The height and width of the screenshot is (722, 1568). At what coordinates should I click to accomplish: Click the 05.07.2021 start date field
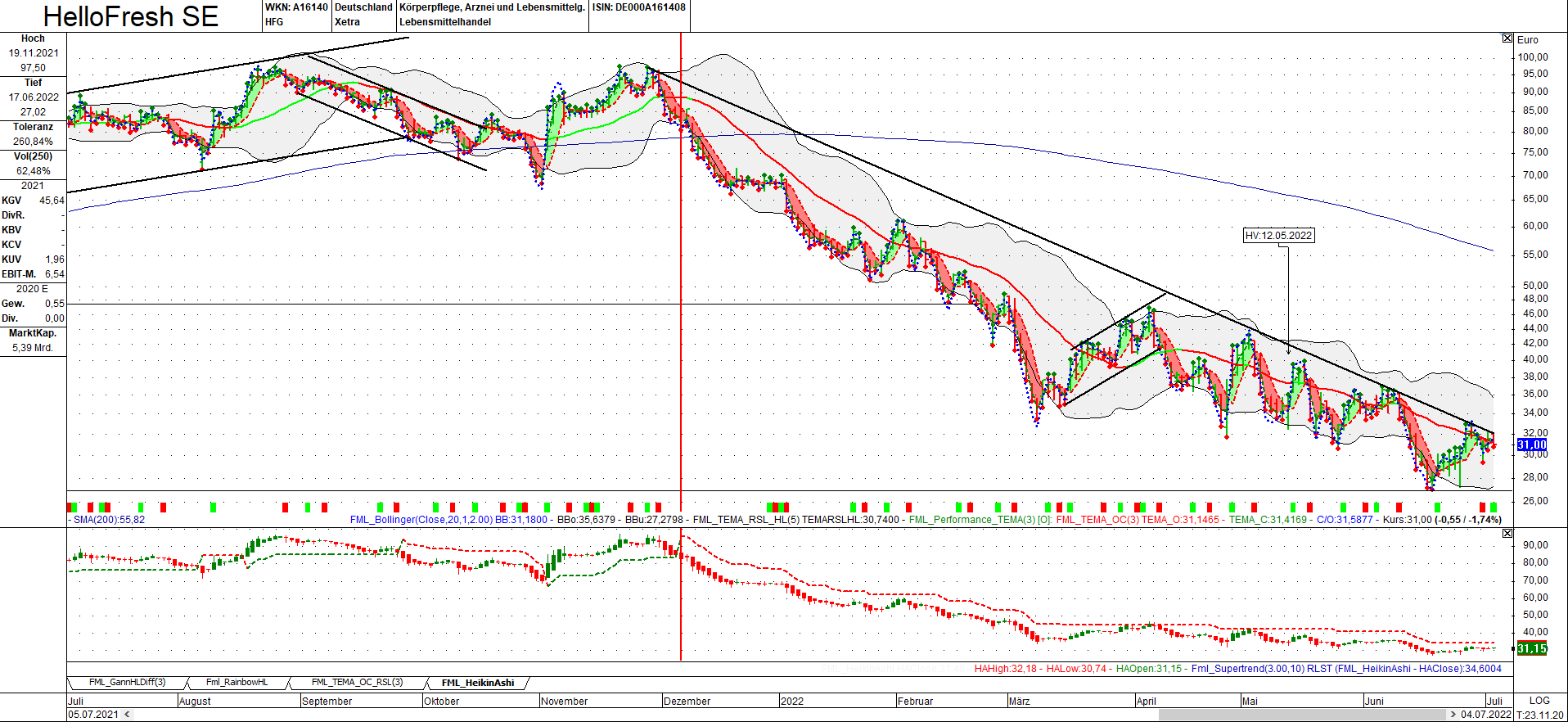tap(93, 715)
